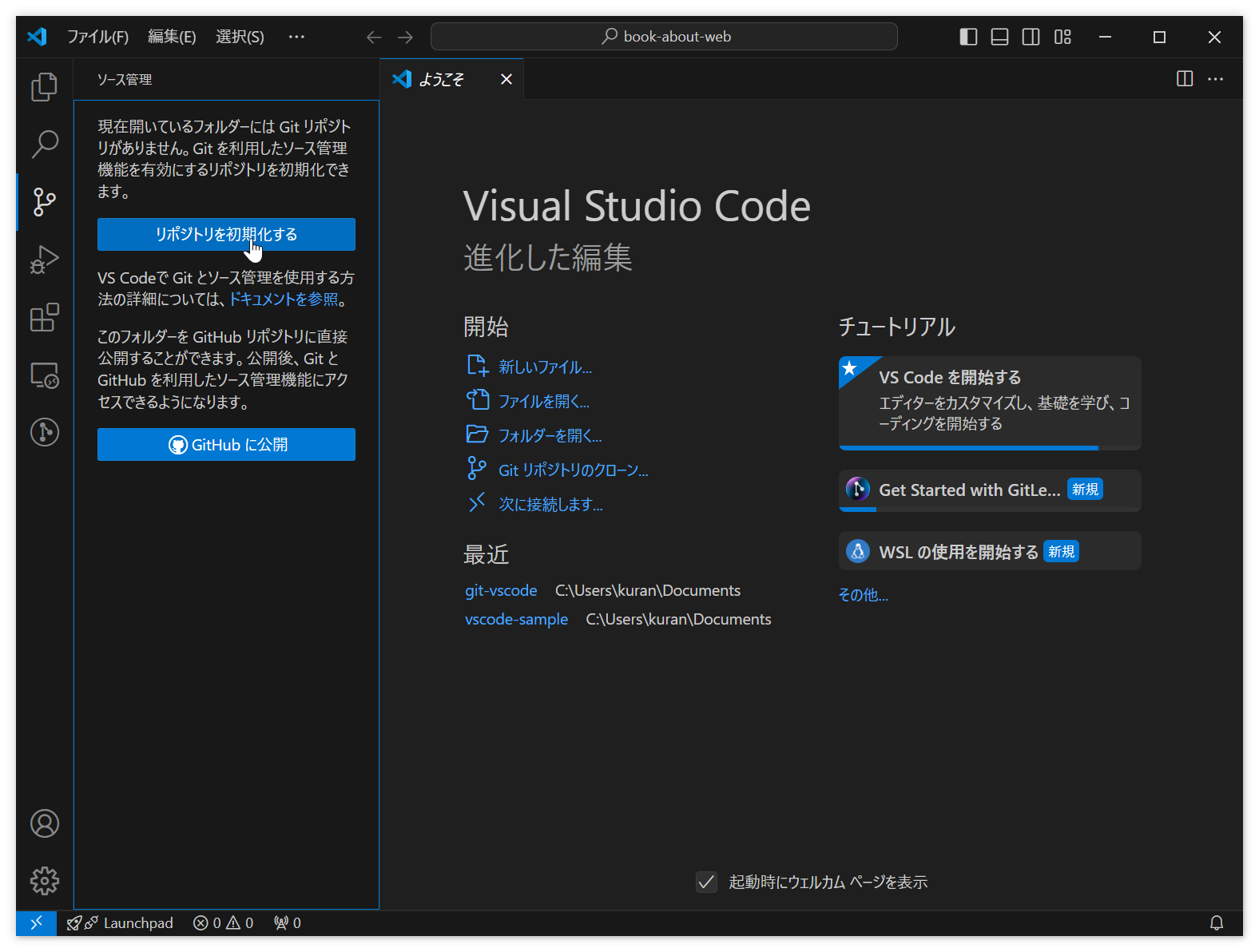The image size is (1259, 952).
Task: Click フォルダーを開く... link
Action: (x=550, y=436)
